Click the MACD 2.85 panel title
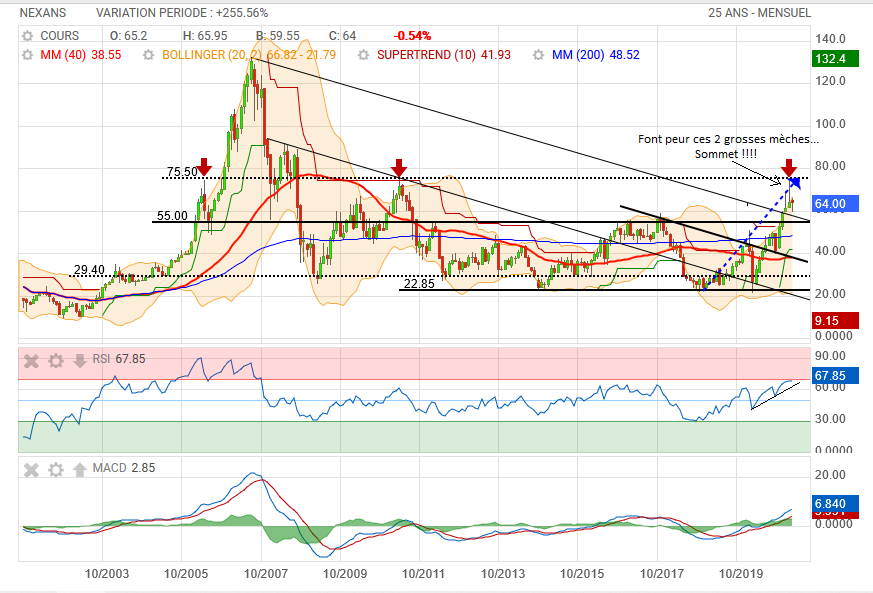Screen dimensions: 873x593 coord(124,468)
